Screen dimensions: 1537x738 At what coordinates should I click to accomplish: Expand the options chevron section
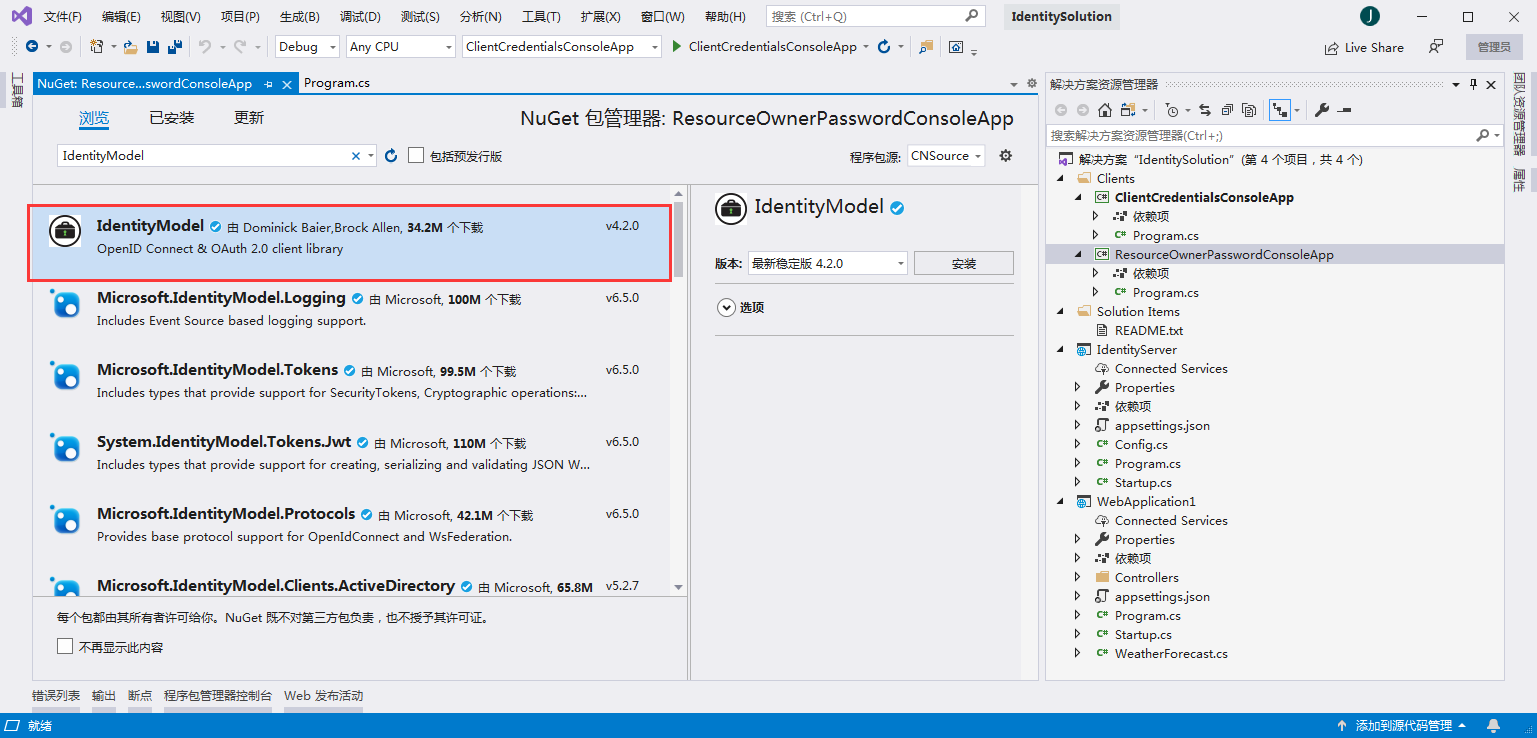[x=726, y=307]
